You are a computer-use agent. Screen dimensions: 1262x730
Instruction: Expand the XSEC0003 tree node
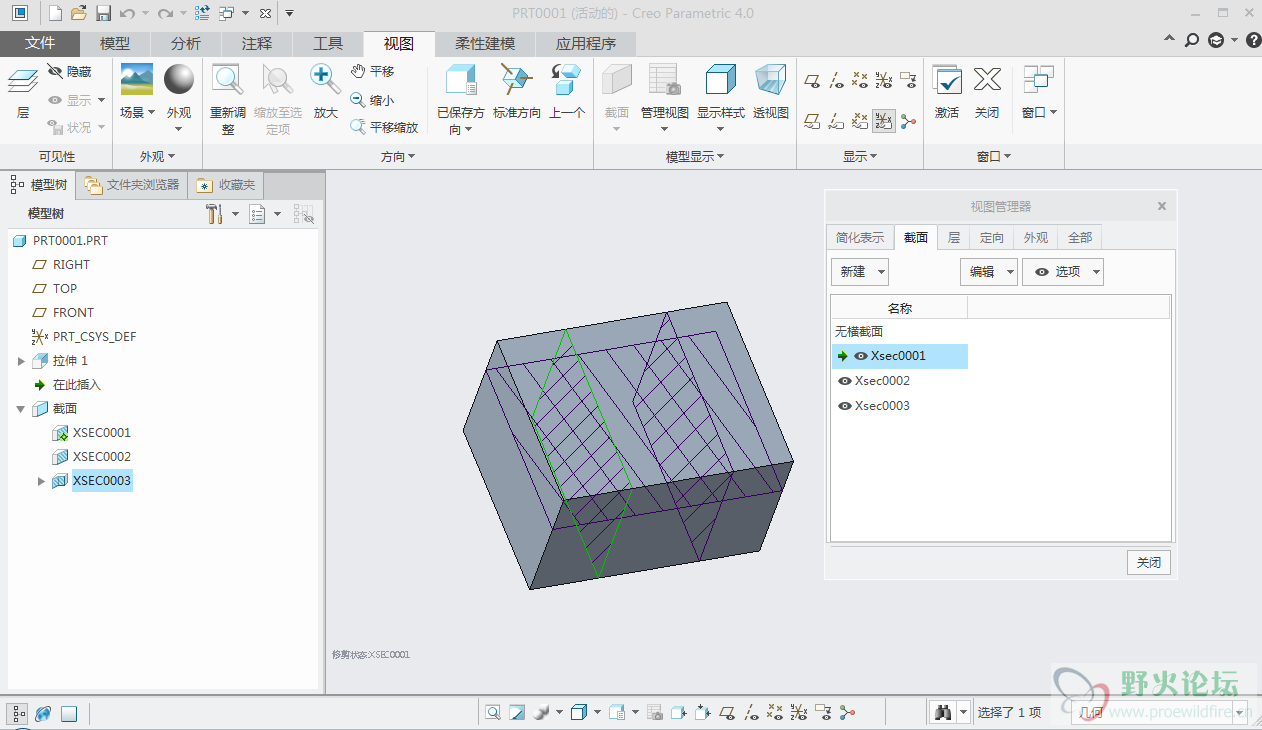tap(41, 481)
